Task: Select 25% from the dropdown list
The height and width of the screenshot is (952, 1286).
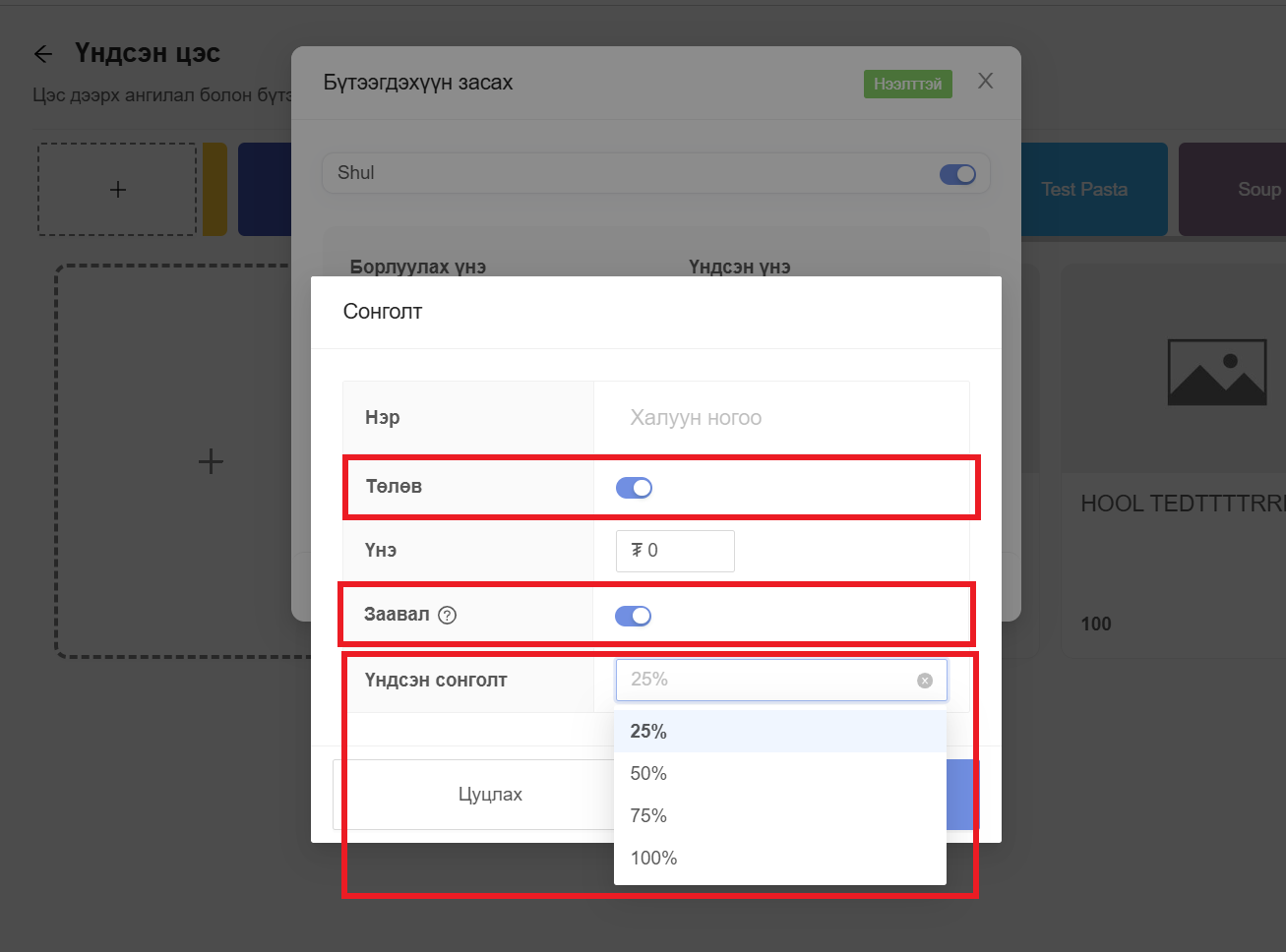Action: coord(649,732)
